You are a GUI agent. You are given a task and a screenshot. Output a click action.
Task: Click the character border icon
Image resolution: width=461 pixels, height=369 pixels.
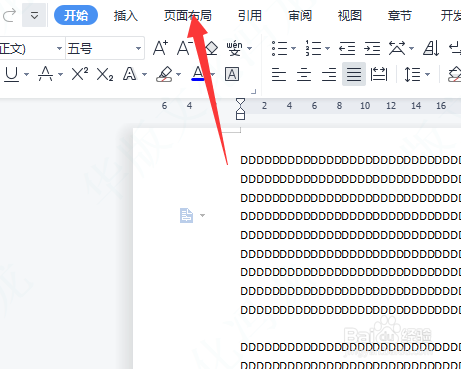[x=232, y=74]
